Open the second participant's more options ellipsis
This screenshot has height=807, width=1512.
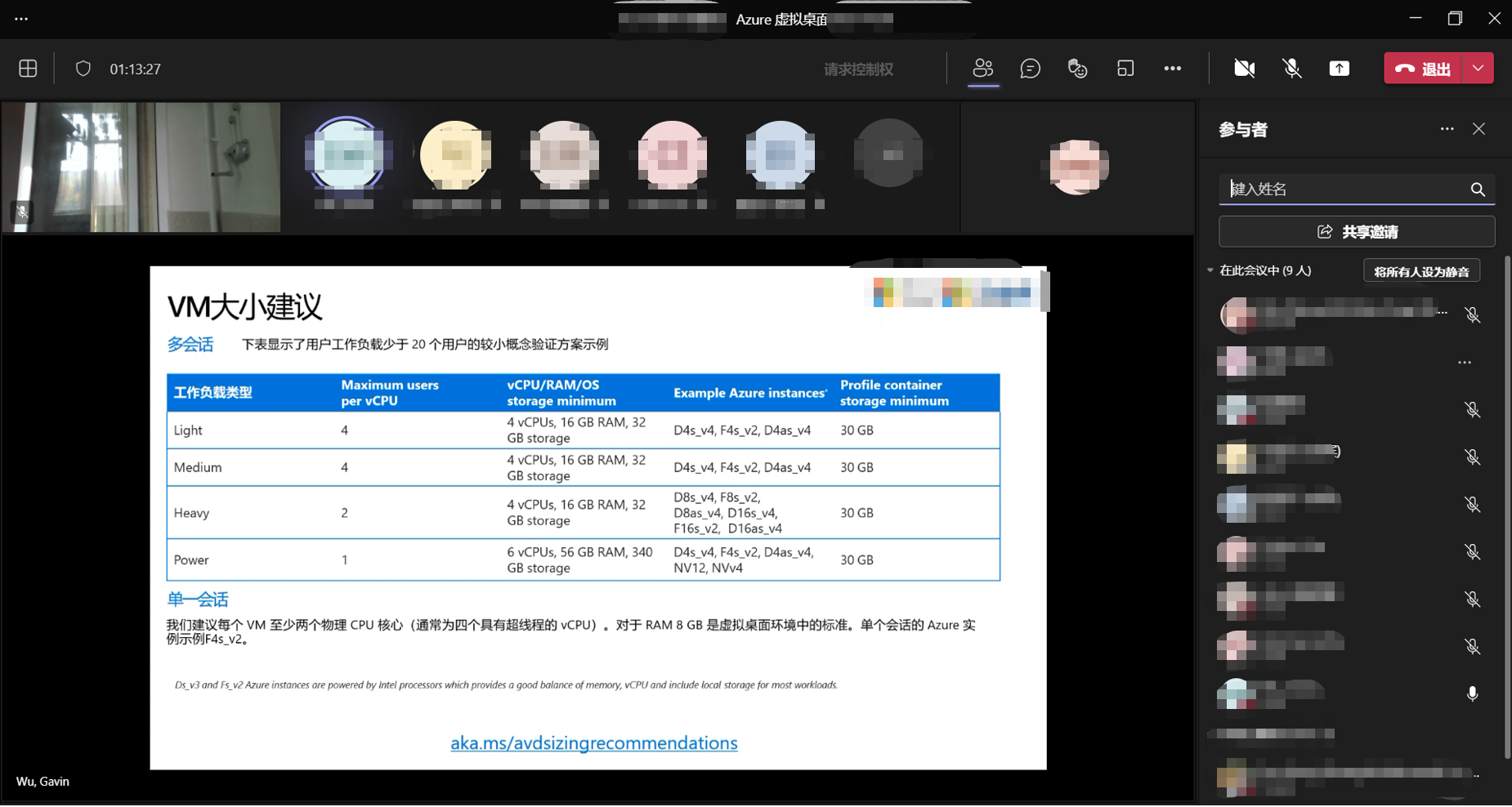coord(1465,363)
